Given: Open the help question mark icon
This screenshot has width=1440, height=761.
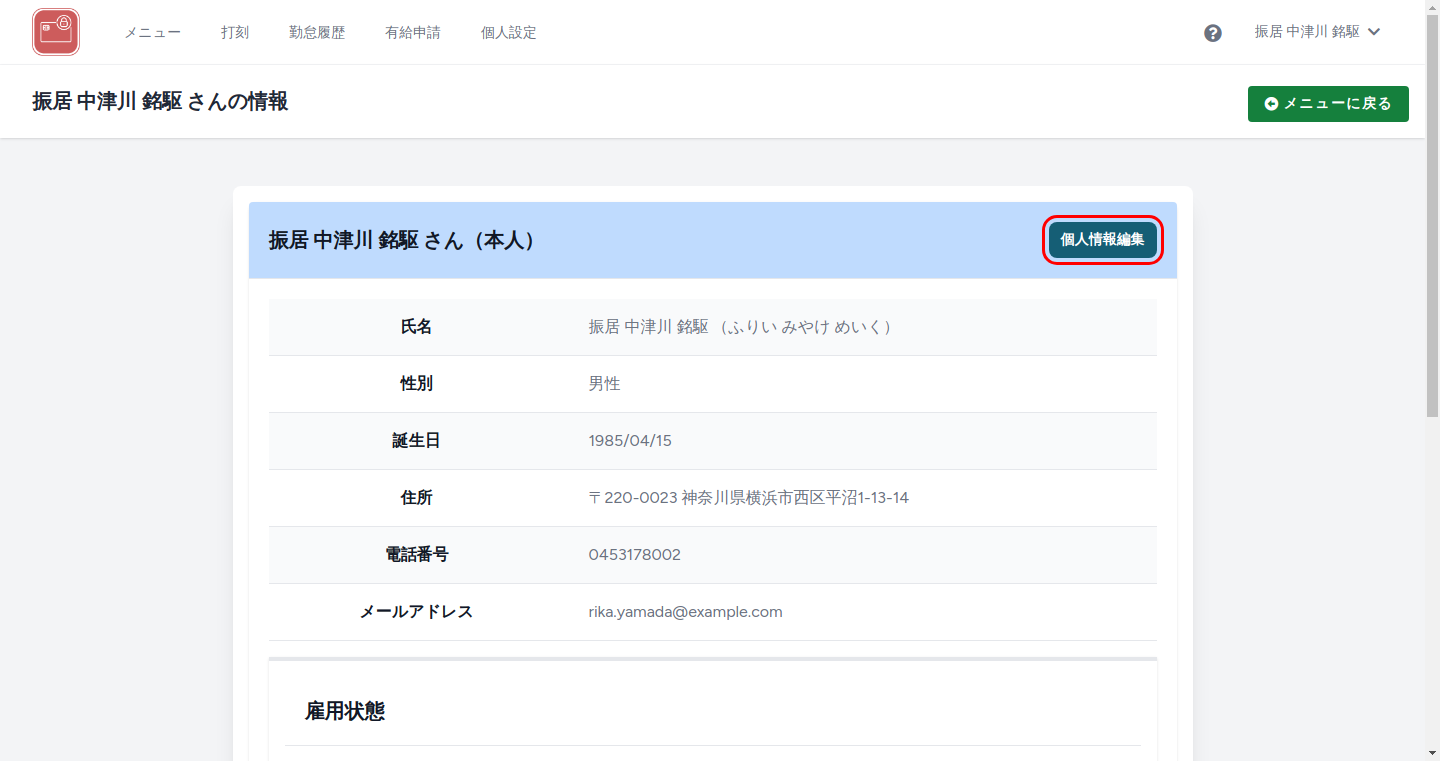Looking at the screenshot, I should click(1213, 33).
